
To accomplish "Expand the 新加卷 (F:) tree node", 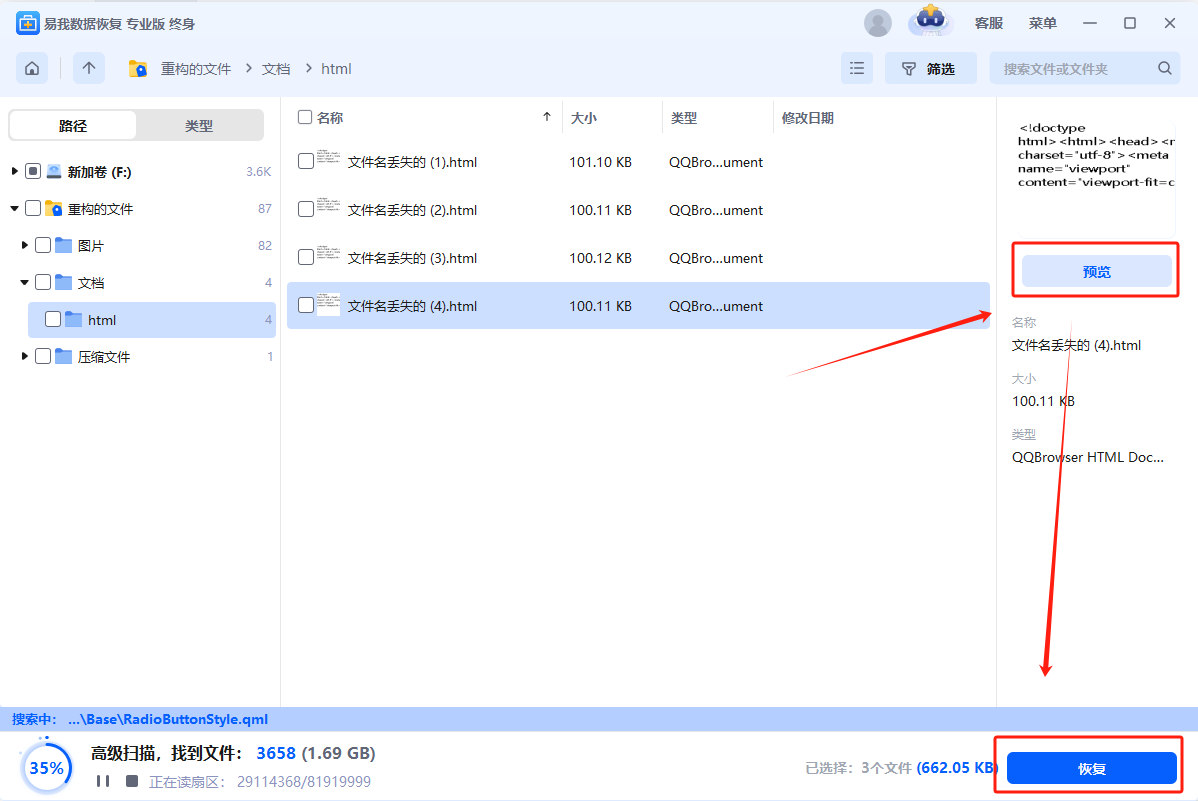I will tap(15, 171).
